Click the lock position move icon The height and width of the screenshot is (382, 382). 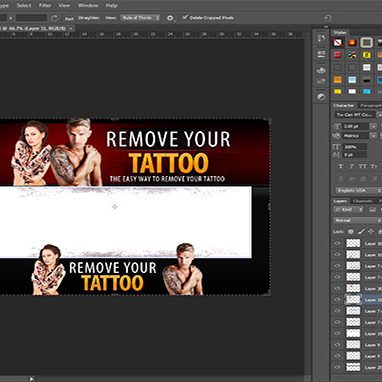coord(371,231)
